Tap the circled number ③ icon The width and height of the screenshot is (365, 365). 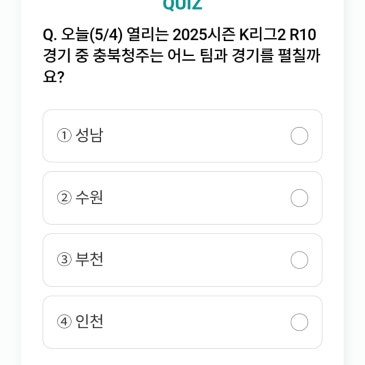click(64, 260)
